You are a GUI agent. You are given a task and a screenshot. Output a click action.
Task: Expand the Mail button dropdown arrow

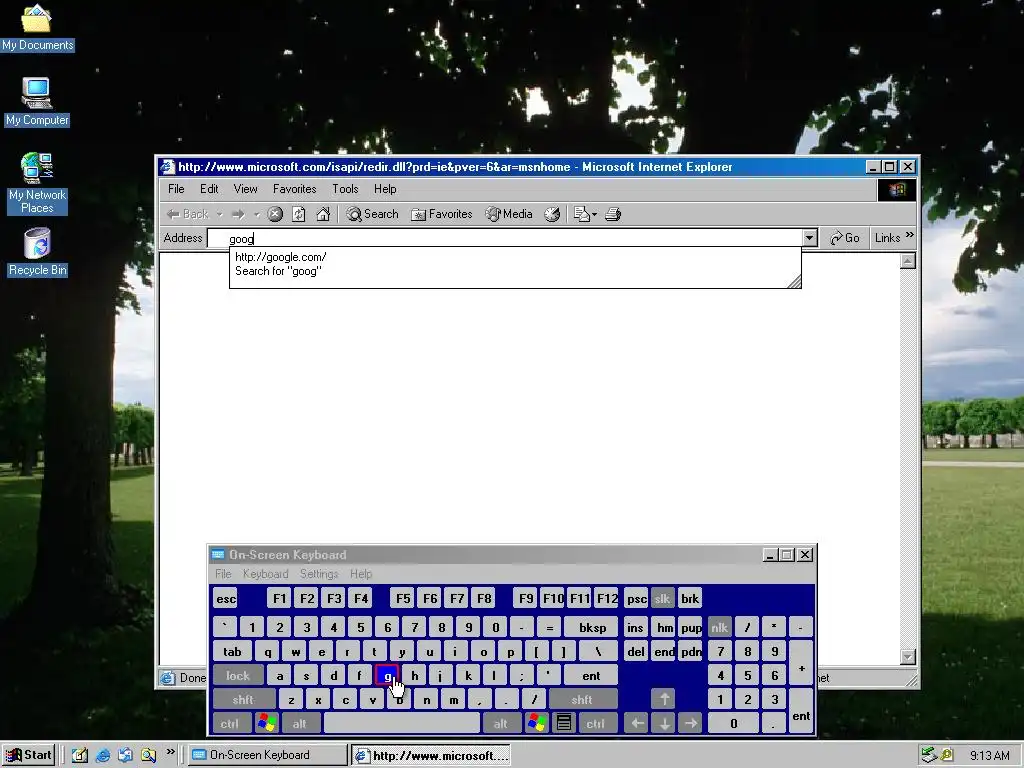coord(594,214)
